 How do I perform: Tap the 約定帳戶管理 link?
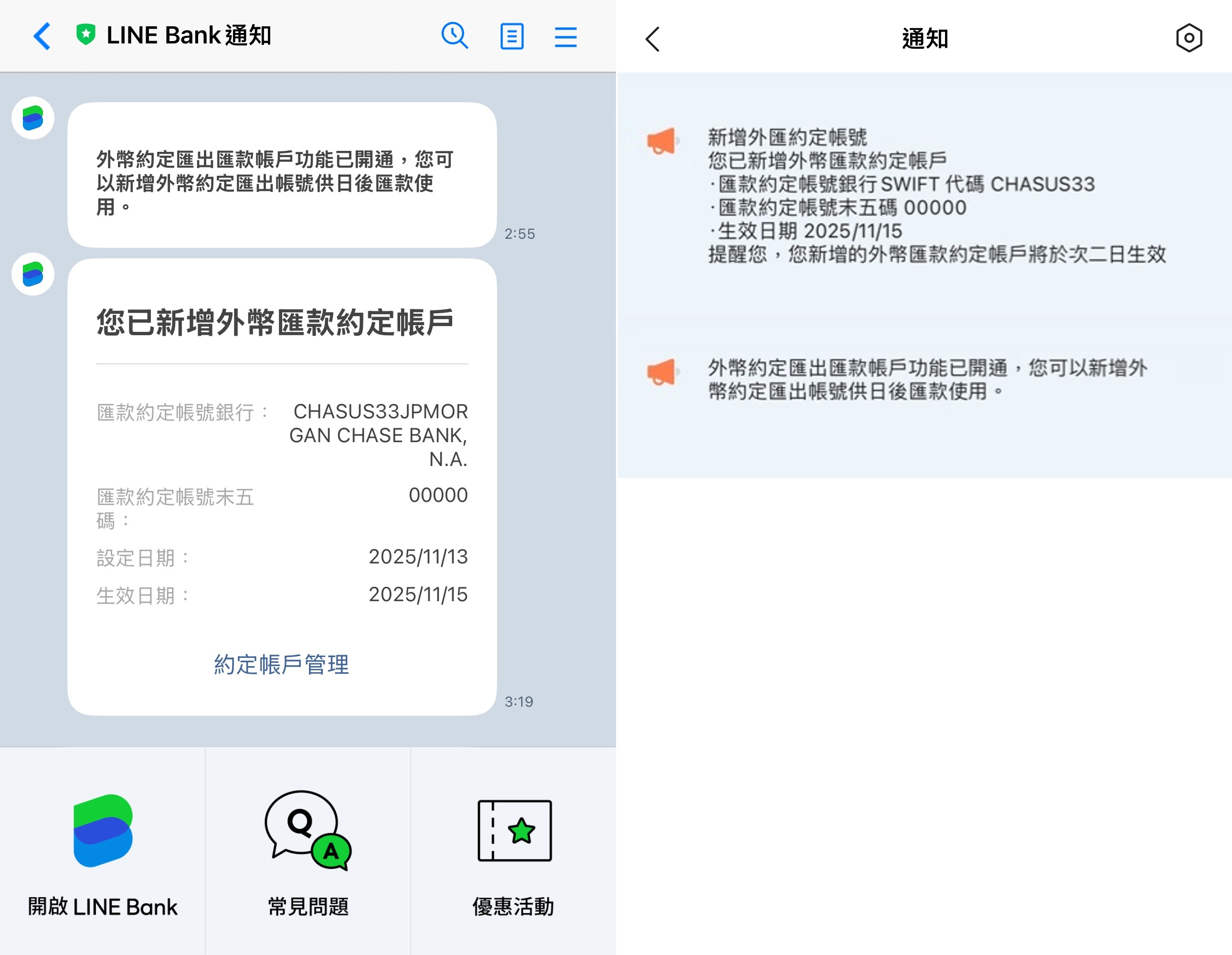tap(281, 665)
